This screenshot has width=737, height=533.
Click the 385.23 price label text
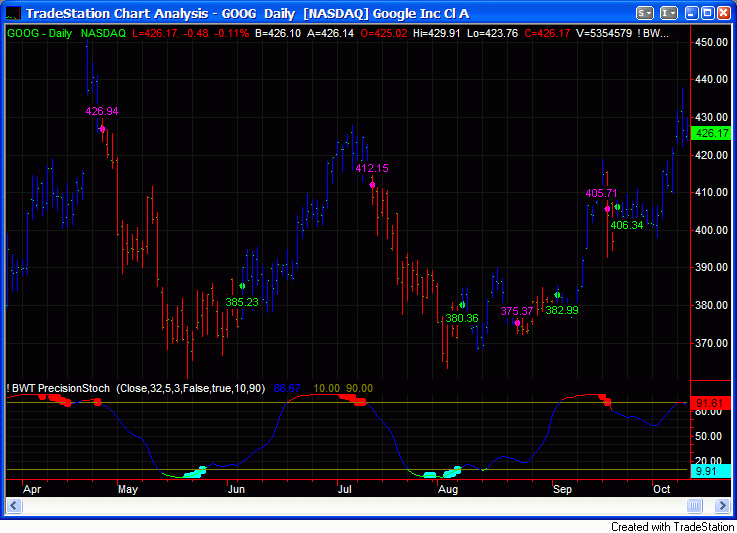[242, 302]
